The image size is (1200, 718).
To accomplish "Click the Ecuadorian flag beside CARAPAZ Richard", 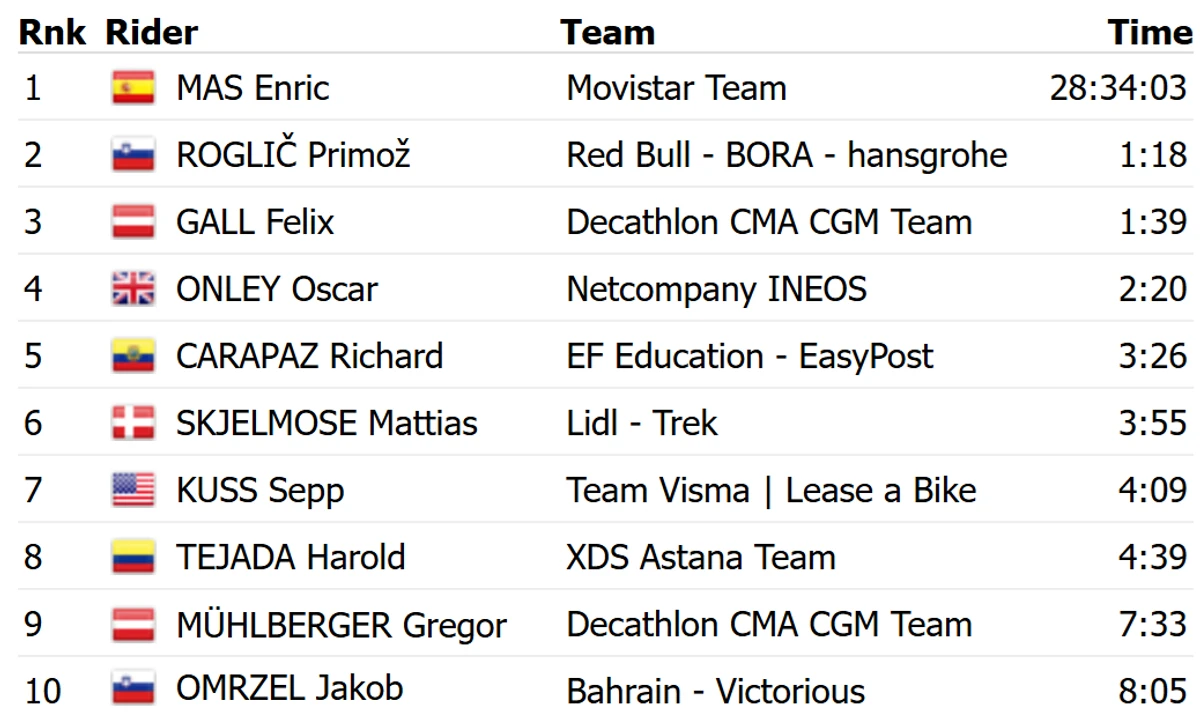I will coord(133,356).
